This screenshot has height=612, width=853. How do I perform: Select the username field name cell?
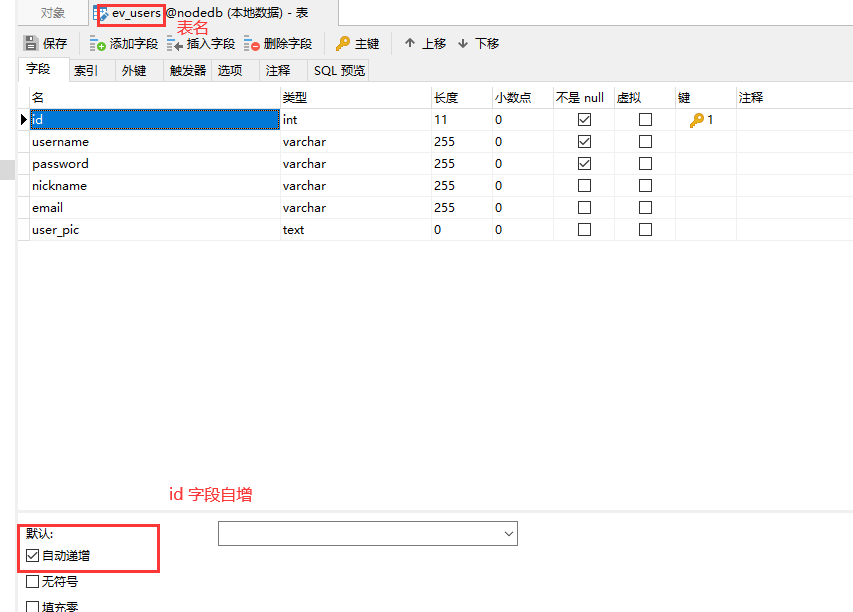pos(155,141)
